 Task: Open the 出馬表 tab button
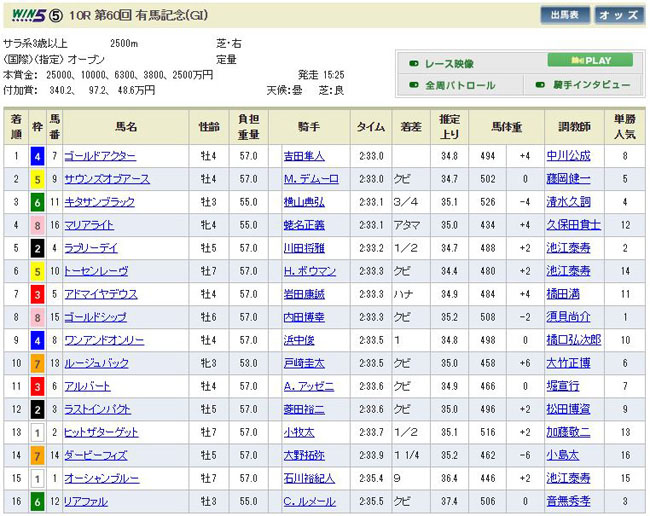pyautogui.click(x=563, y=16)
